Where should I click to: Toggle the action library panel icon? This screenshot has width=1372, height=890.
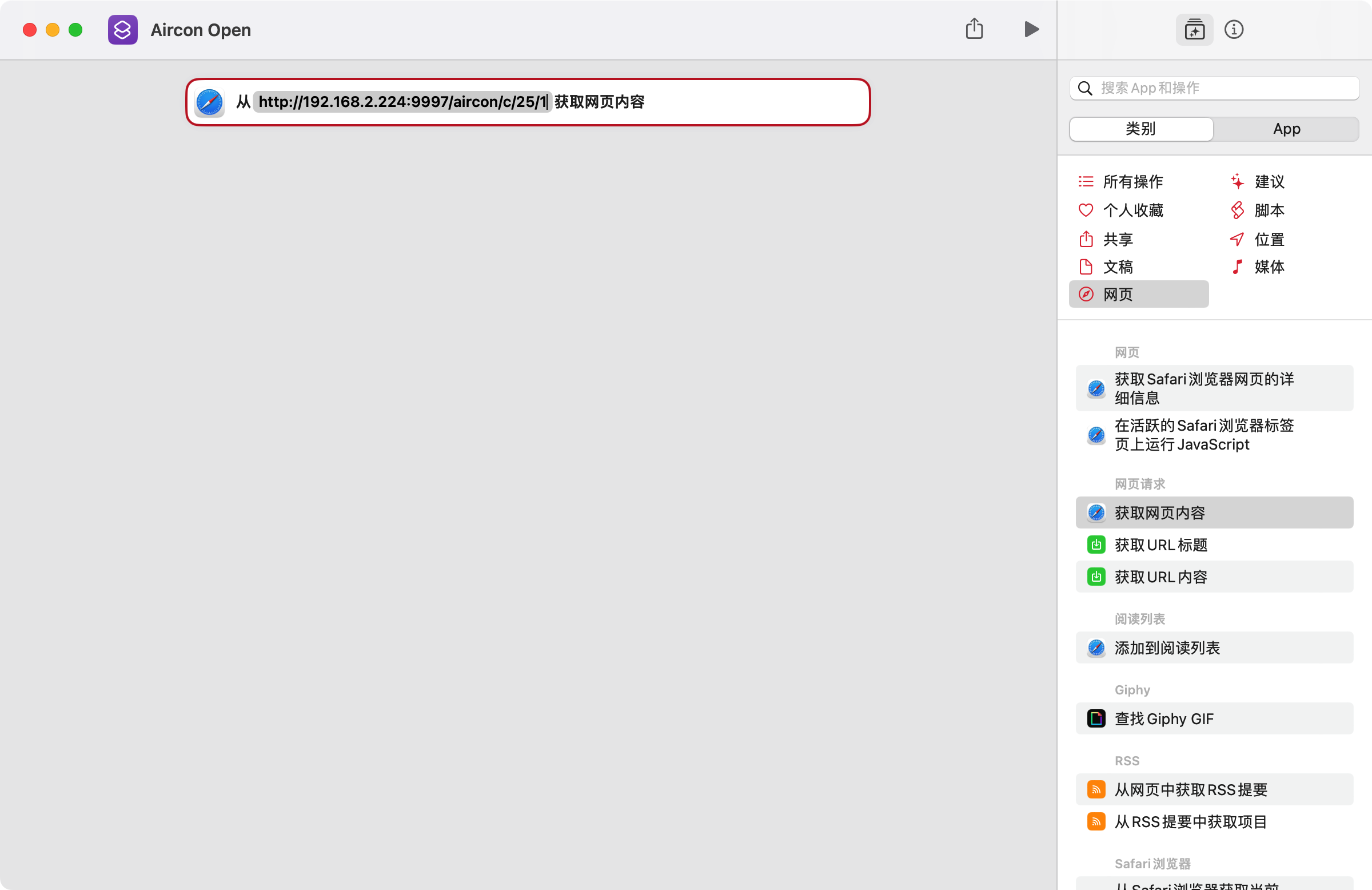[1194, 29]
